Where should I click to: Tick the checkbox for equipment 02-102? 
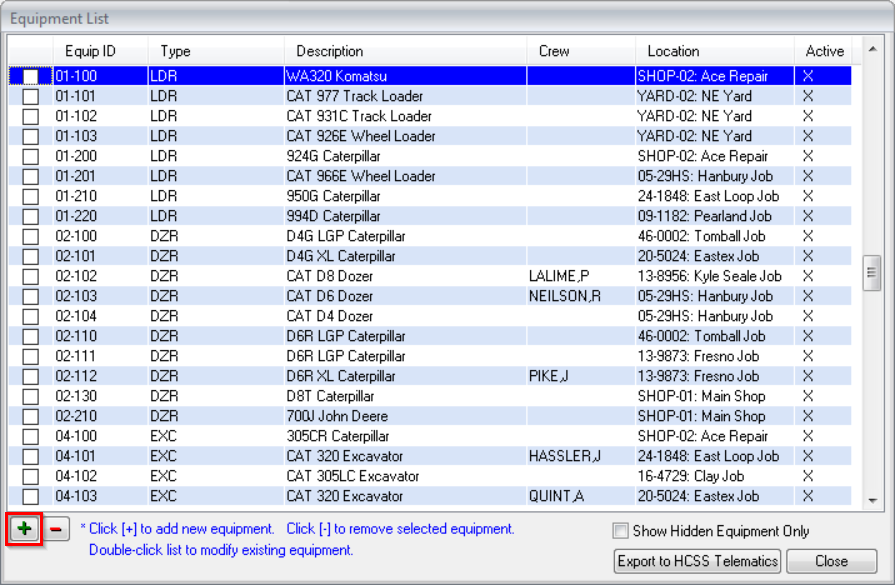[31, 277]
